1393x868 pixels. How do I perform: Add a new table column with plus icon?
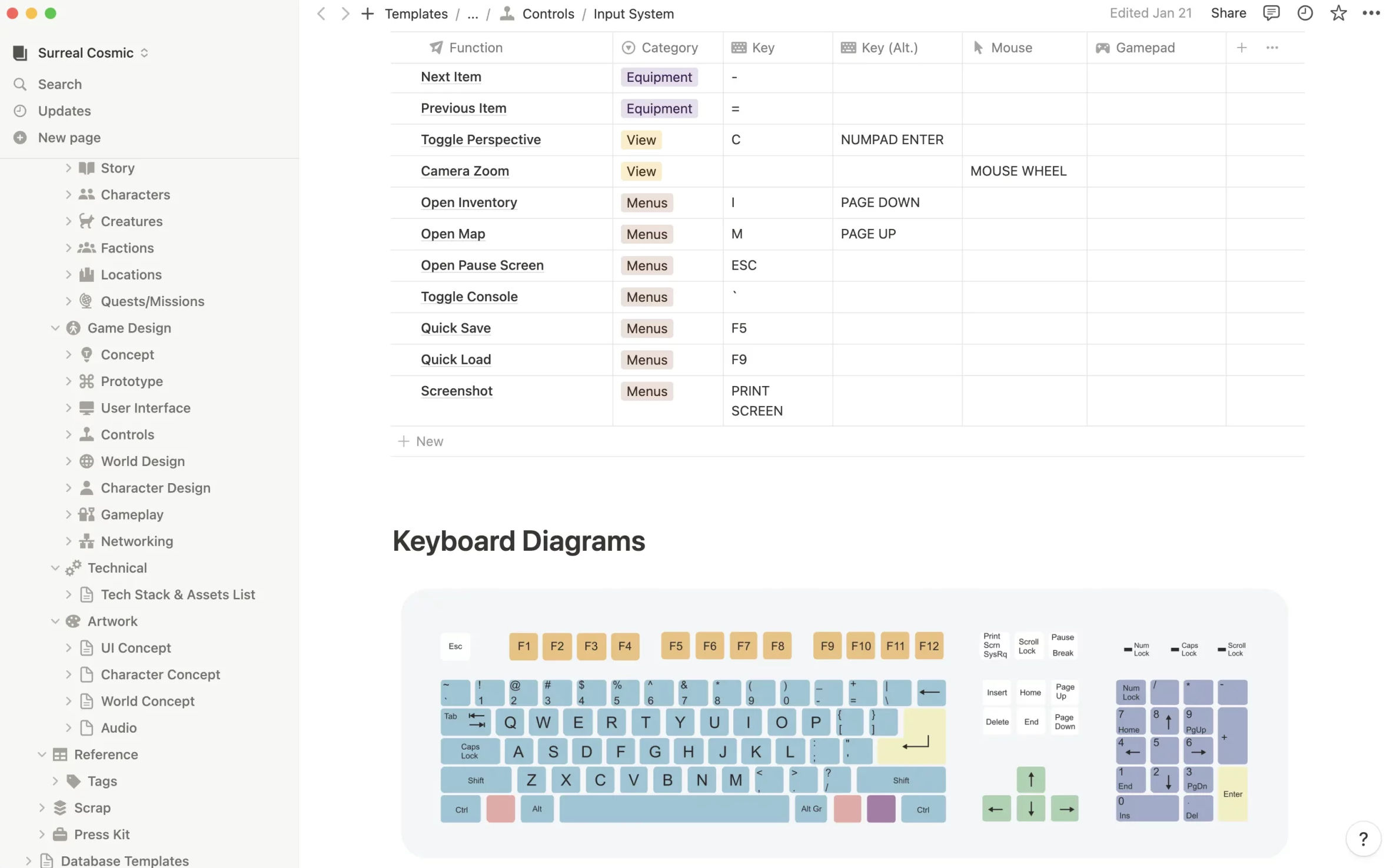click(1241, 48)
